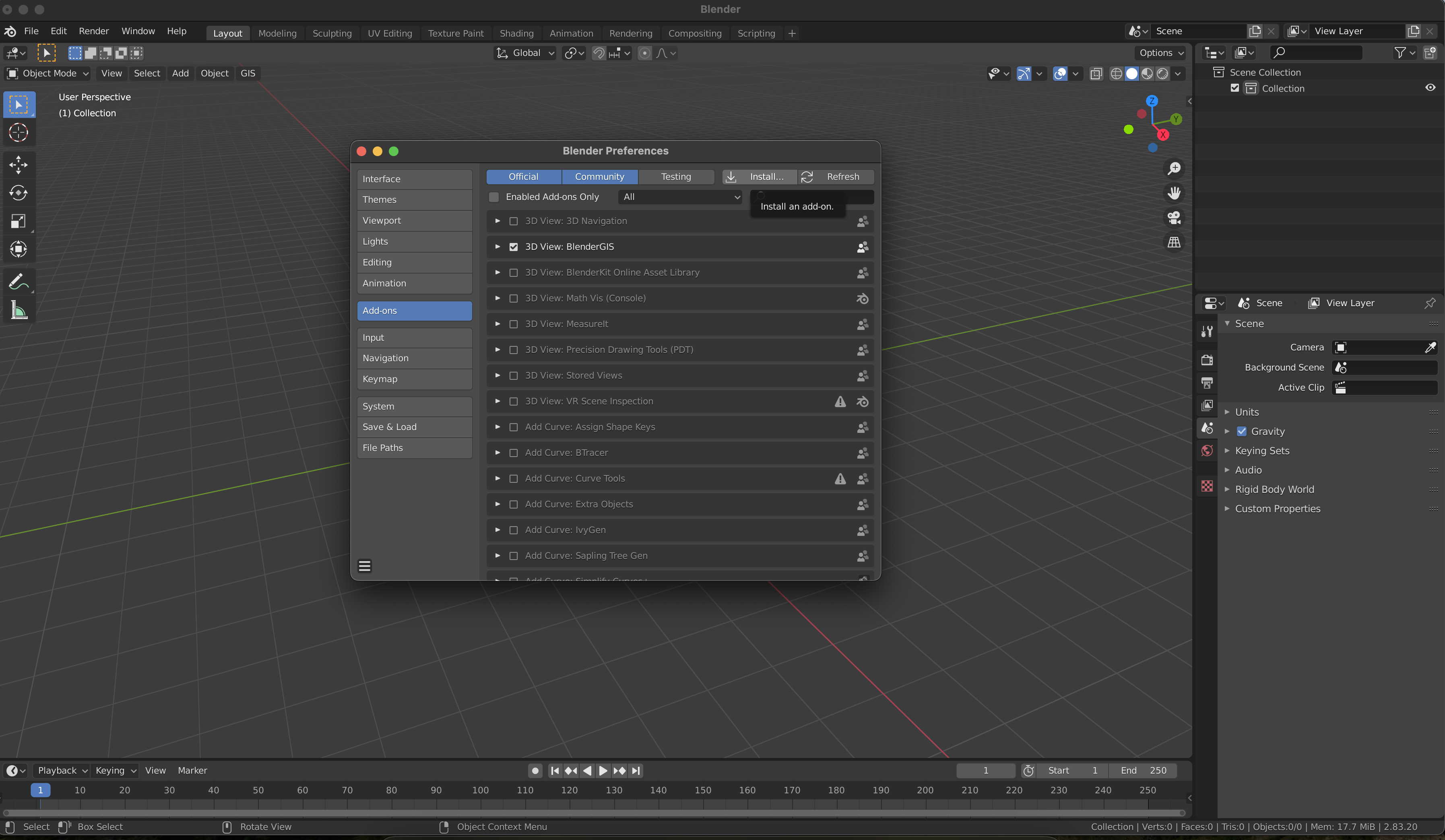Open the Tool properties wrench icon
Screen dimensions: 1445x840
(x=1207, y=331)
